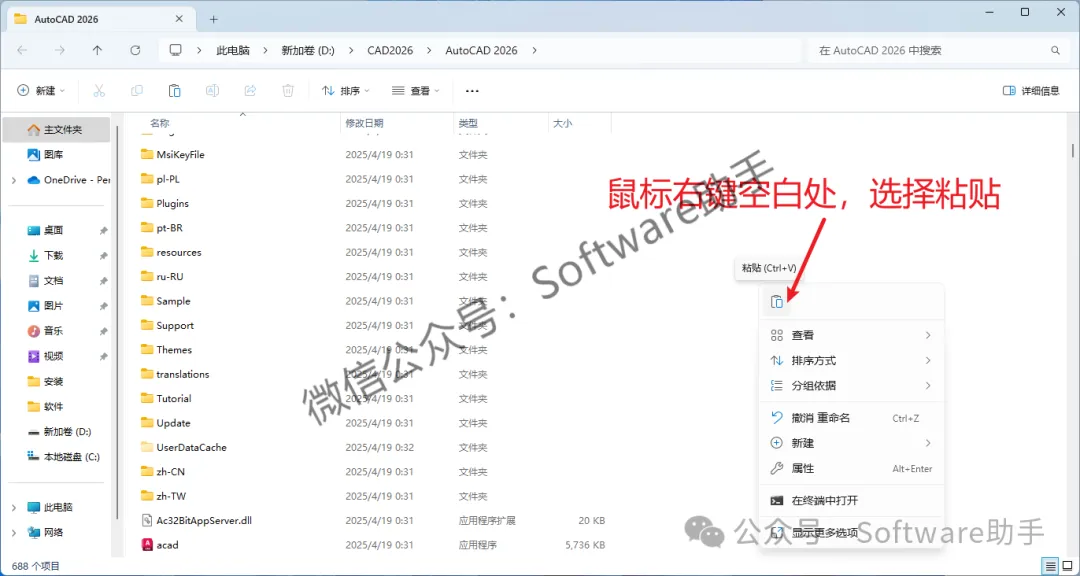Open 排序方式 submenu in context menu

click(x=851, y=360)
